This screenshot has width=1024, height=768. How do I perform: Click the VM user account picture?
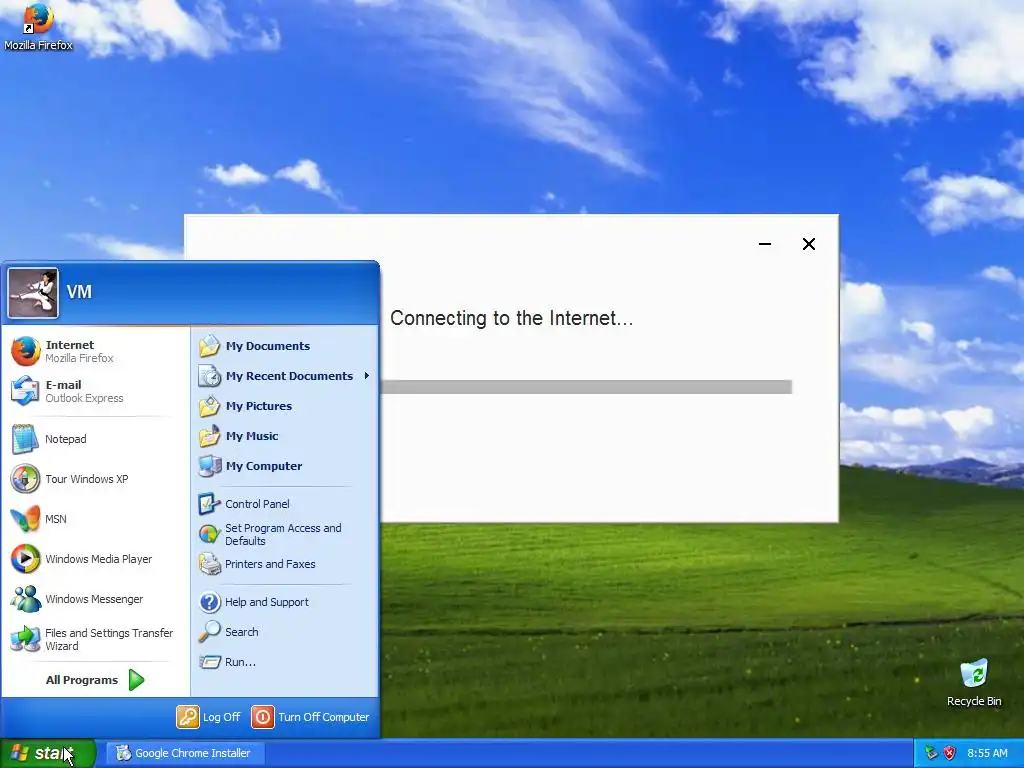point(33,293)
